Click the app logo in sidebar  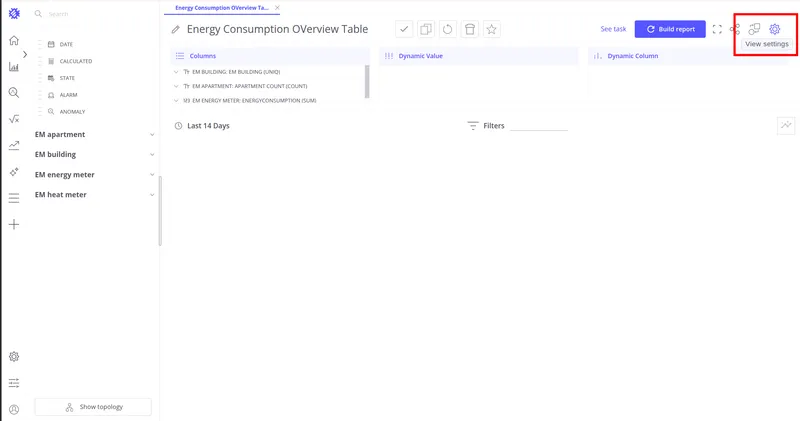14,14
